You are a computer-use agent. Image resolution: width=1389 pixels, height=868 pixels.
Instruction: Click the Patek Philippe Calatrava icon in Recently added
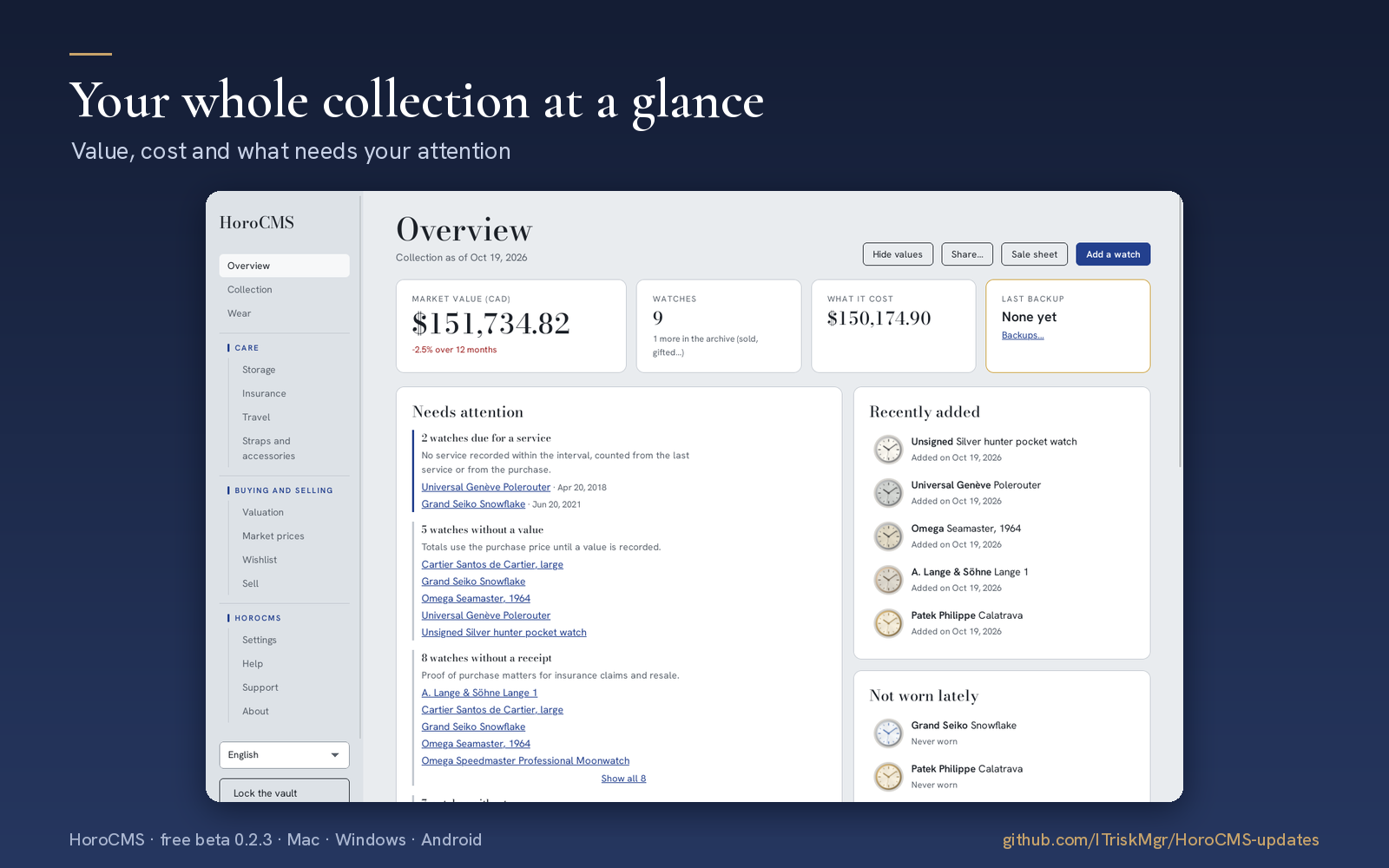point(888,623)
